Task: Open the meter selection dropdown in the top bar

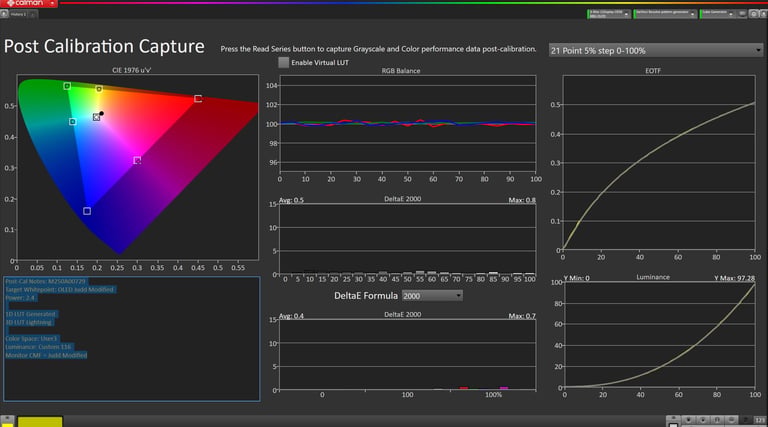Action: 609,14
